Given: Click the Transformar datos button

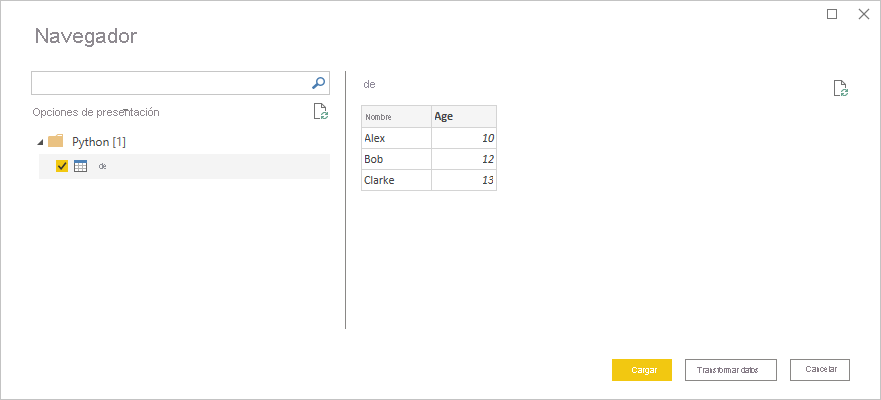Looking at the screenshot, I should point(729,370).
